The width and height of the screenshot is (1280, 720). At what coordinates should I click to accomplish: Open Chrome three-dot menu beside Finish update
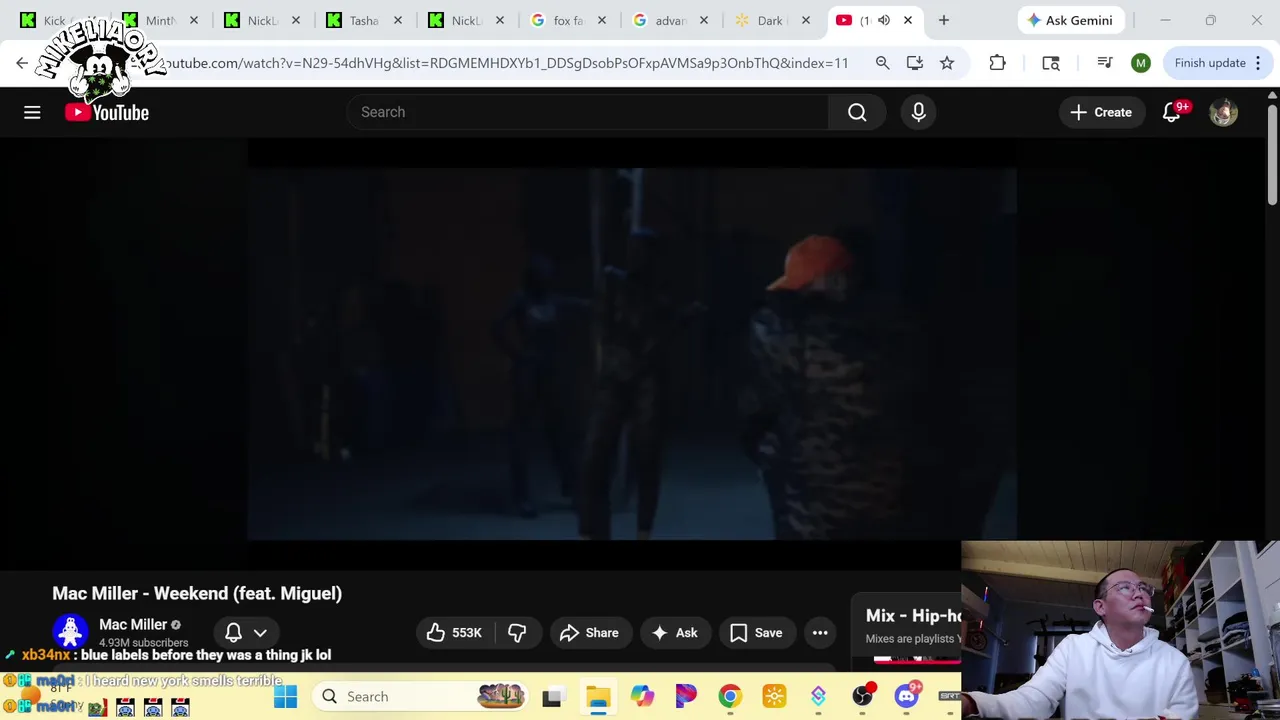coord(1258,63)
